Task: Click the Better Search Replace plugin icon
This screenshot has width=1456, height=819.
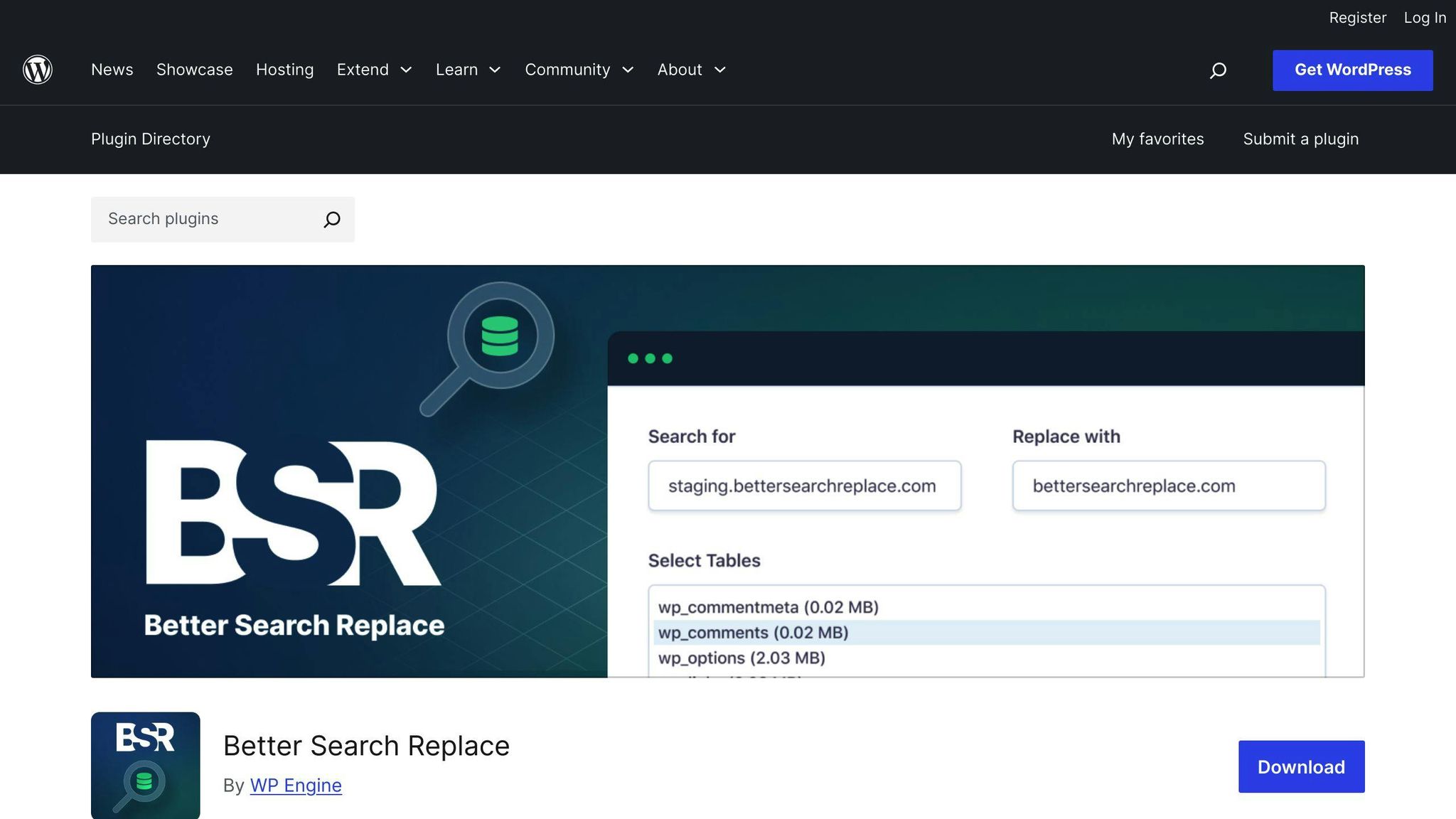Action: [146, 765]
